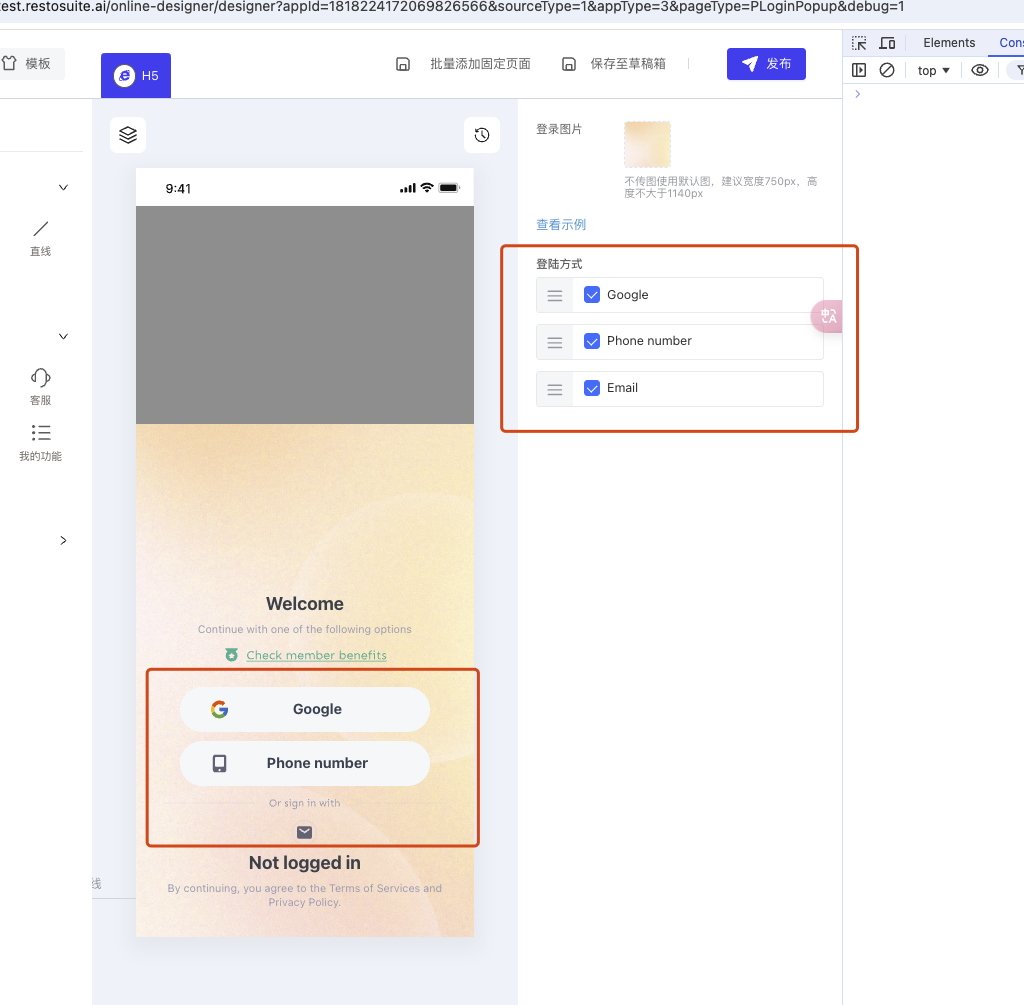This screenshot has width=1024, height=1005.
Task: Click the login image thumbnail
Action: tap(647, 144)
